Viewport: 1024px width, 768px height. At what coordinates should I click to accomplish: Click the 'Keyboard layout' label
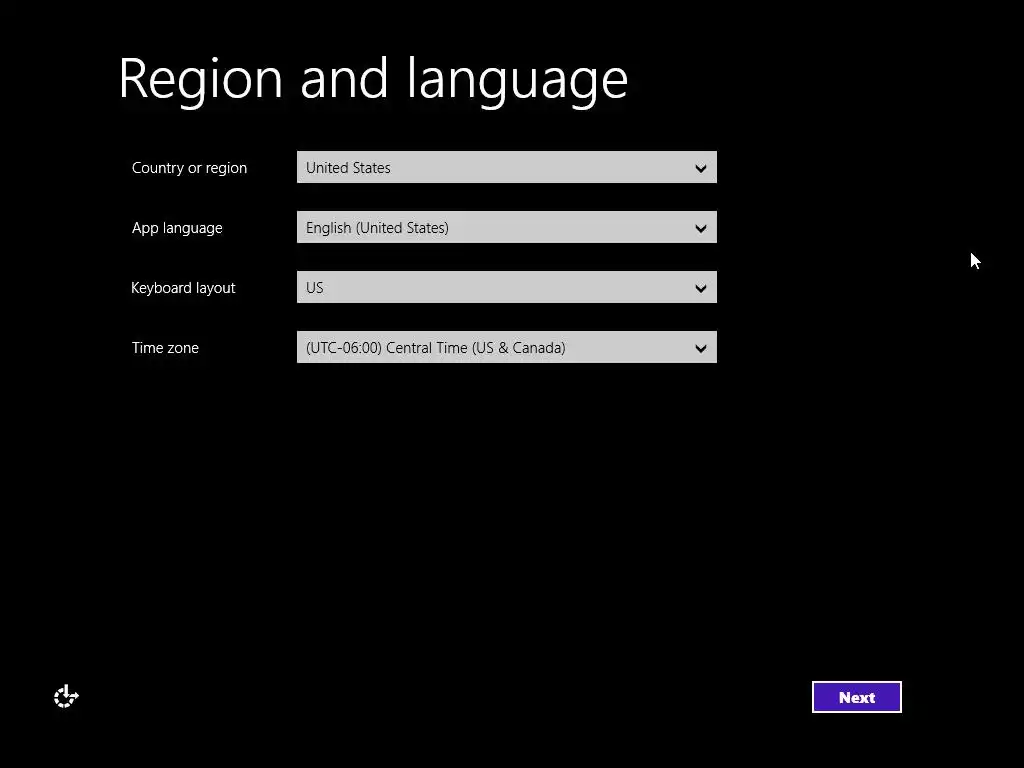pos(183,288)
